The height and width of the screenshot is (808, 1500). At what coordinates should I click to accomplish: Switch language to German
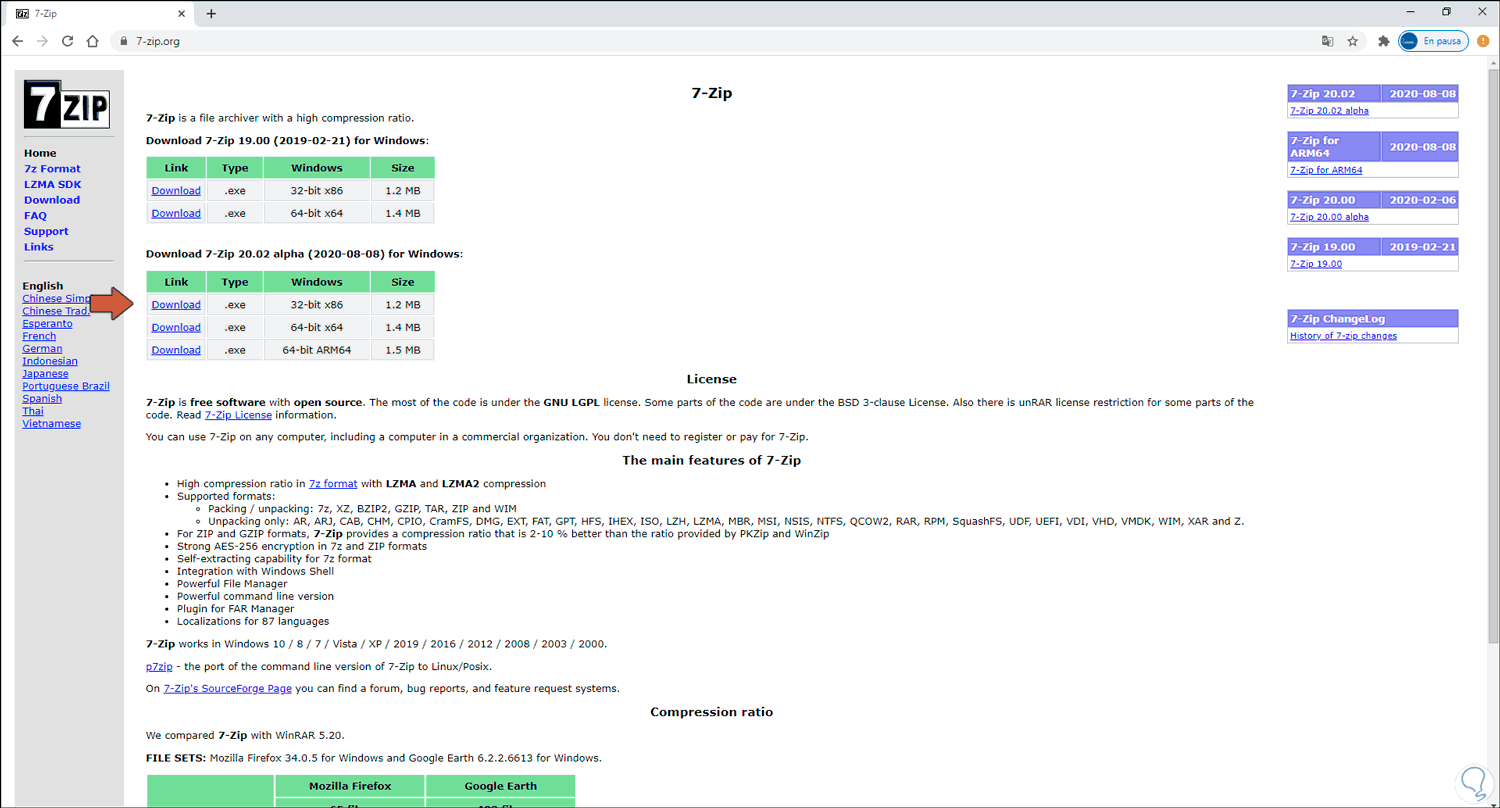pyautogui.click(x=42, y=349)
